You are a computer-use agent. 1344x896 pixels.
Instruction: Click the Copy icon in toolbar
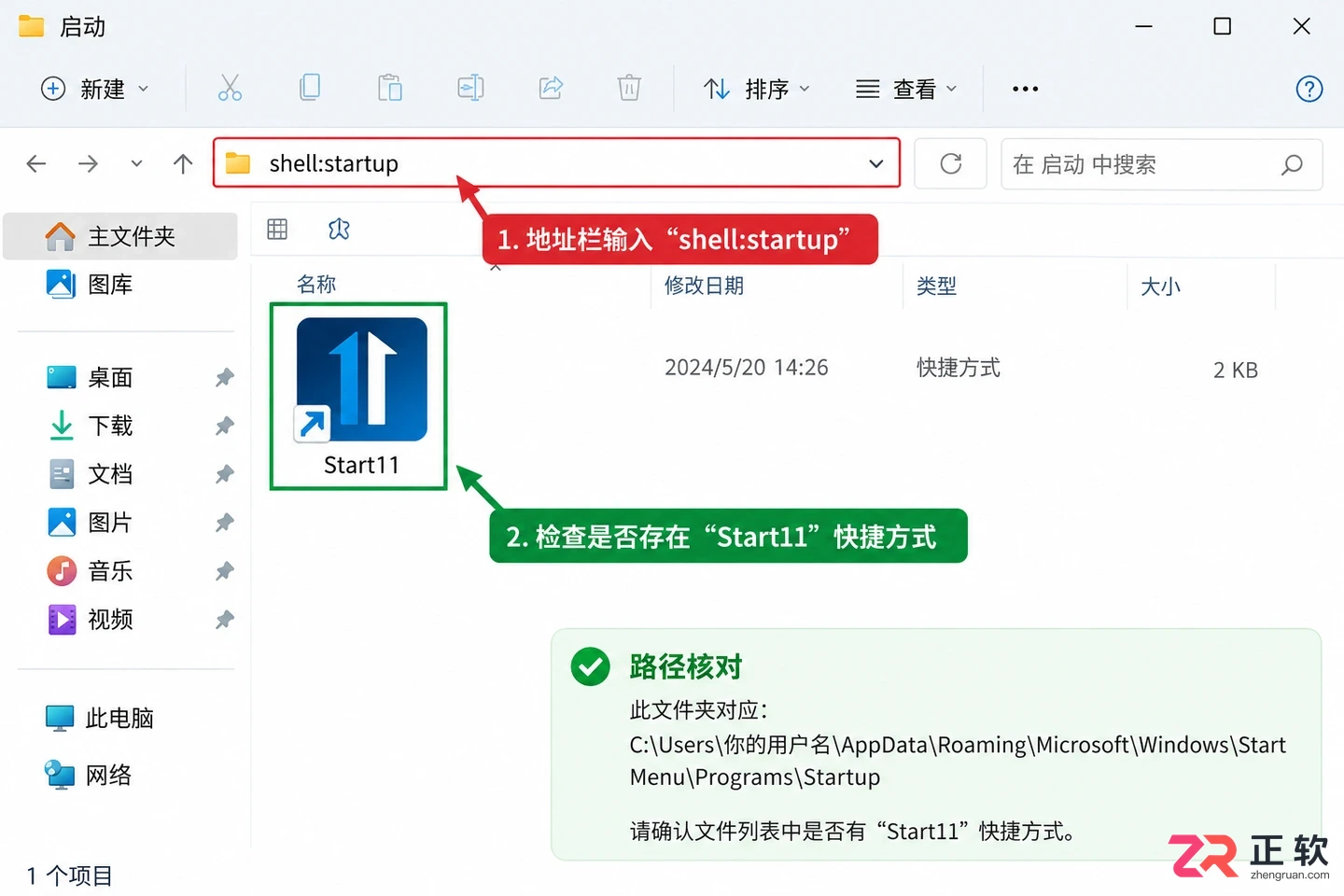(x=310, y=89)
